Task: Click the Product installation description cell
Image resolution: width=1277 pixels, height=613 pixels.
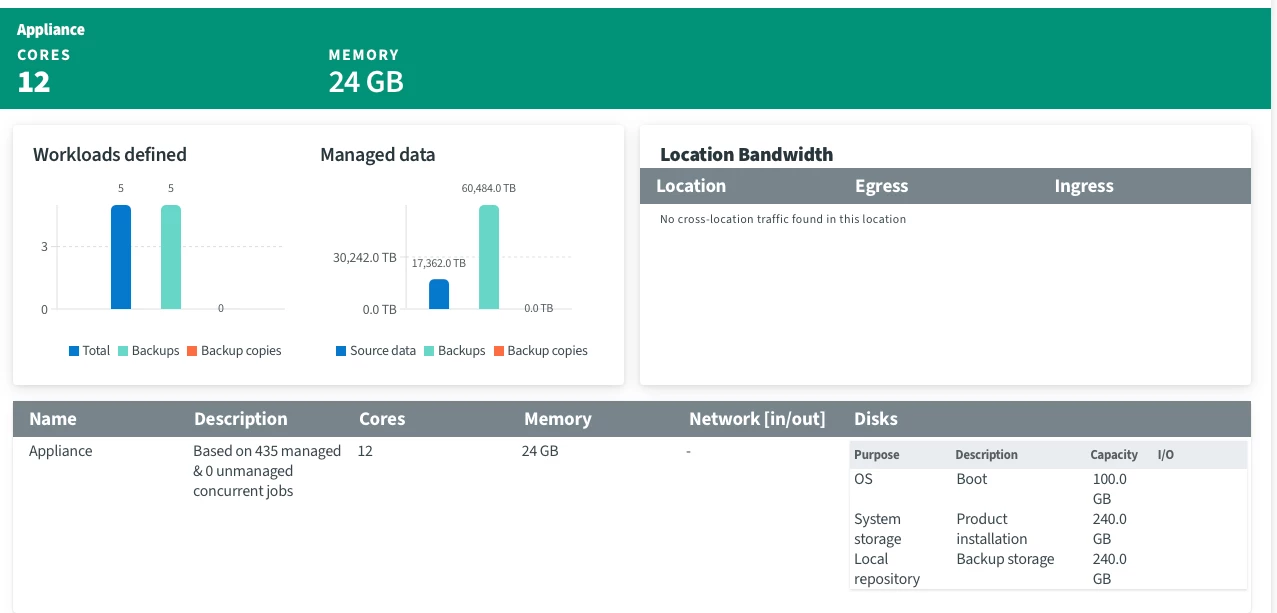Action: coord(992,529)
